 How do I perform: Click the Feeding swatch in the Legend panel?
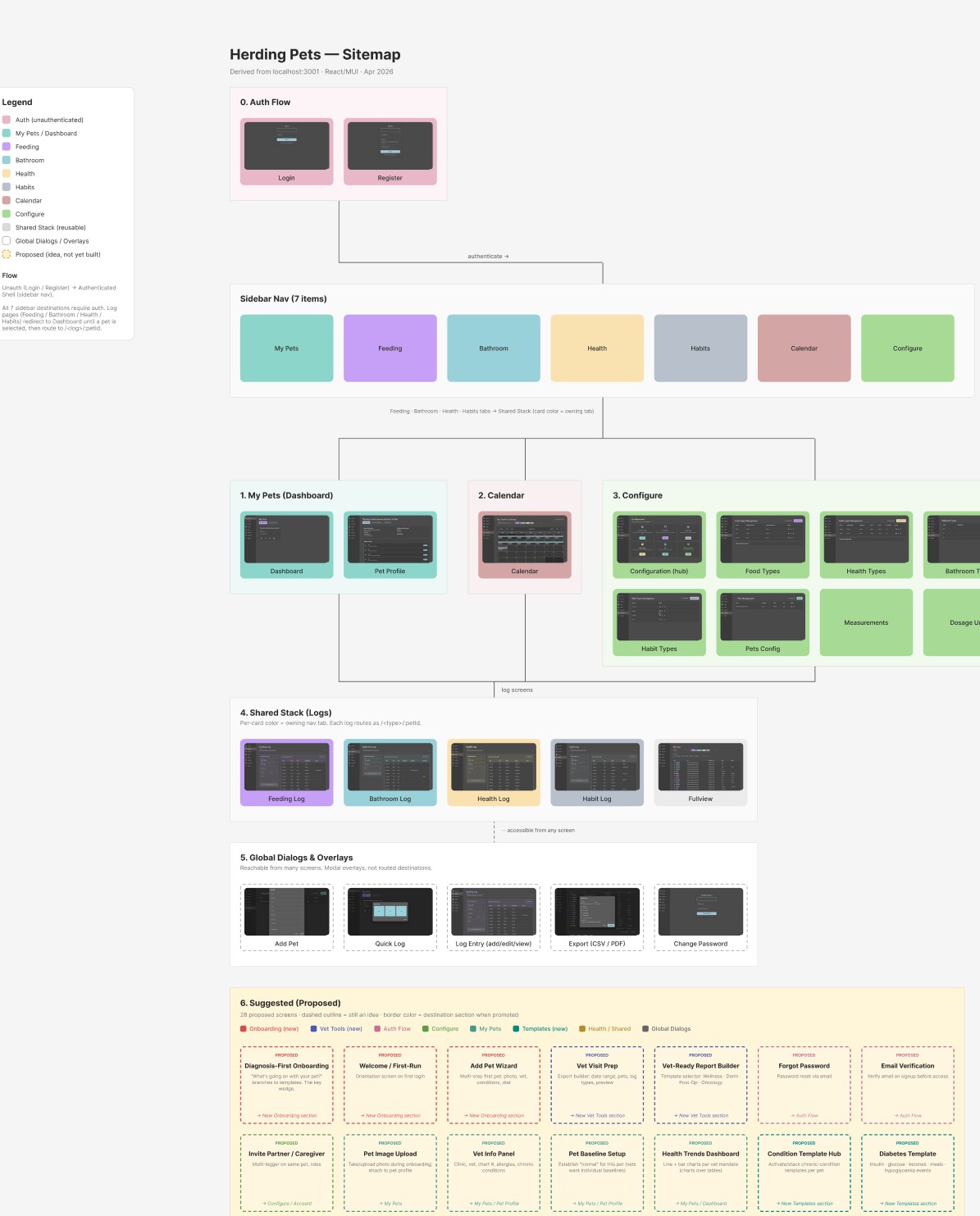pos(7,147)
